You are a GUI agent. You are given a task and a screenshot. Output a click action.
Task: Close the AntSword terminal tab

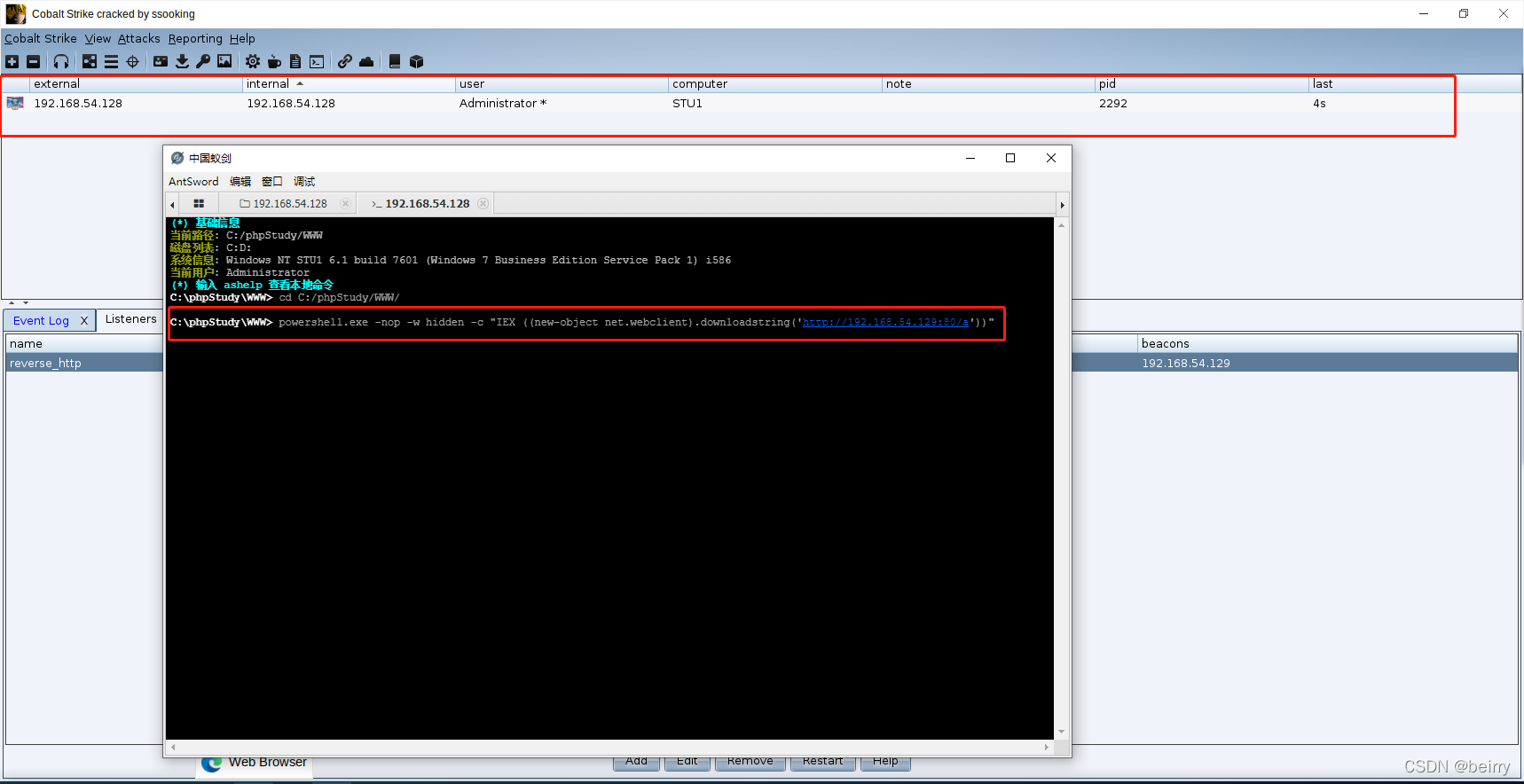pos(483,204)
